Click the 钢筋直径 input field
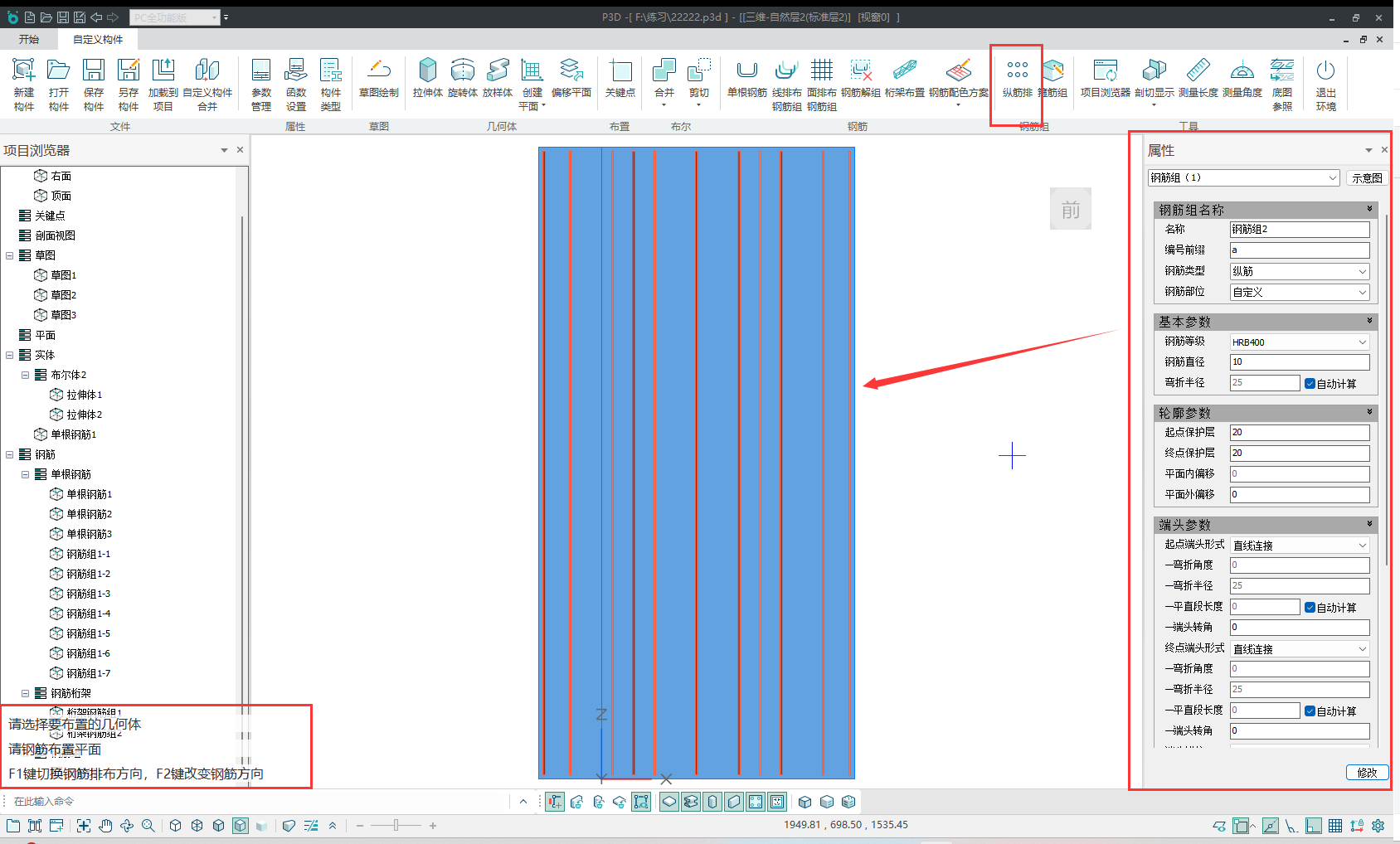 (1298, 362)
